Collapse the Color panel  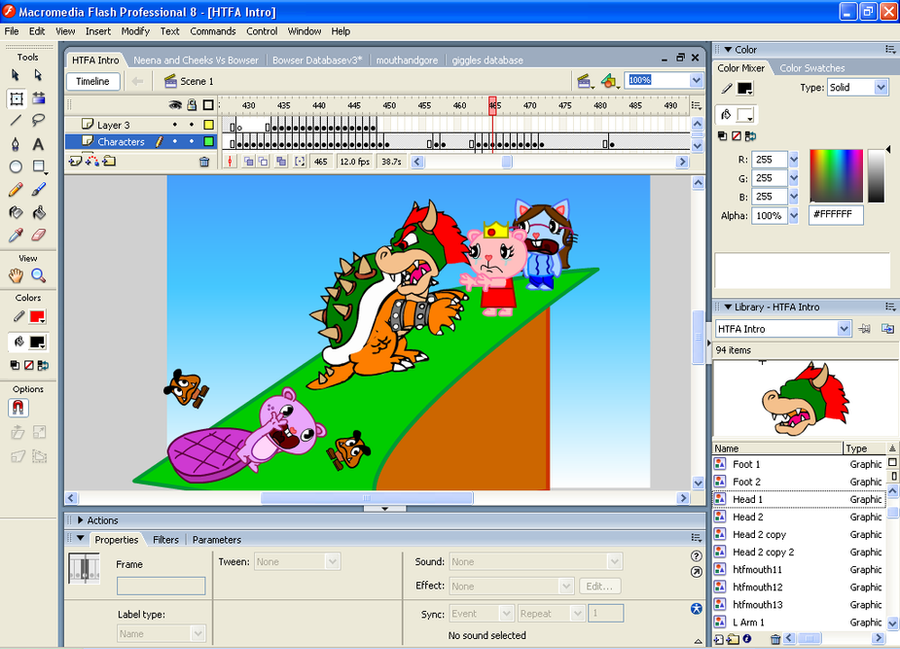click(x=728, y=49)
